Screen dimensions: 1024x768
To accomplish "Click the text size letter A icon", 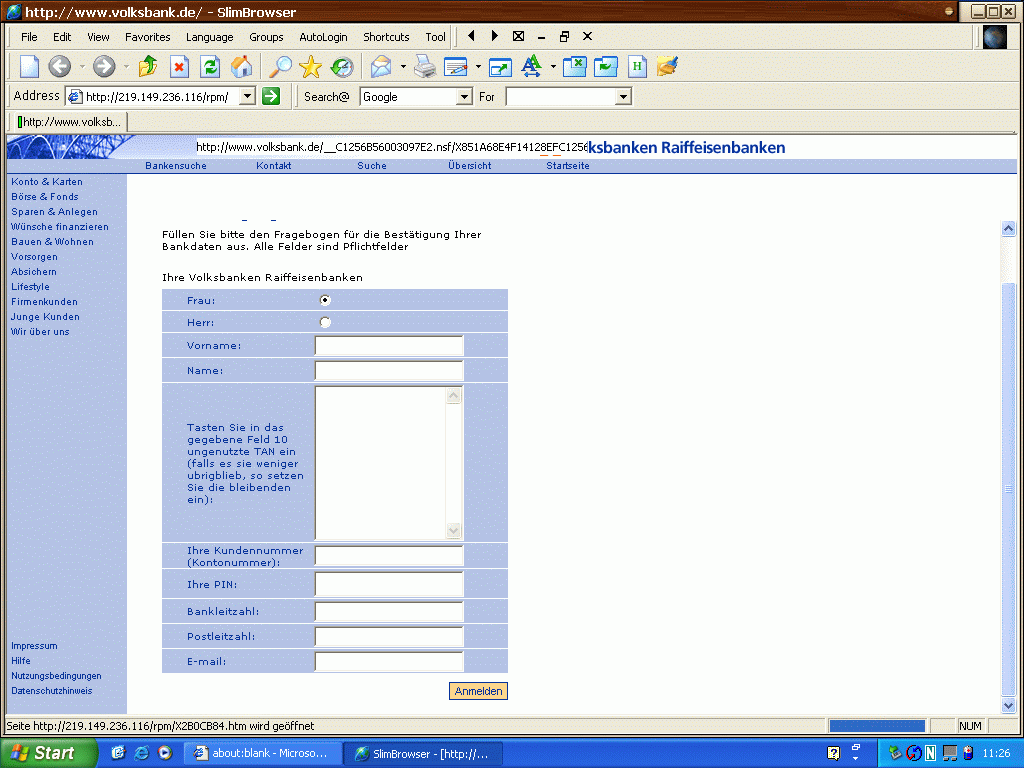I will (532, 66).
